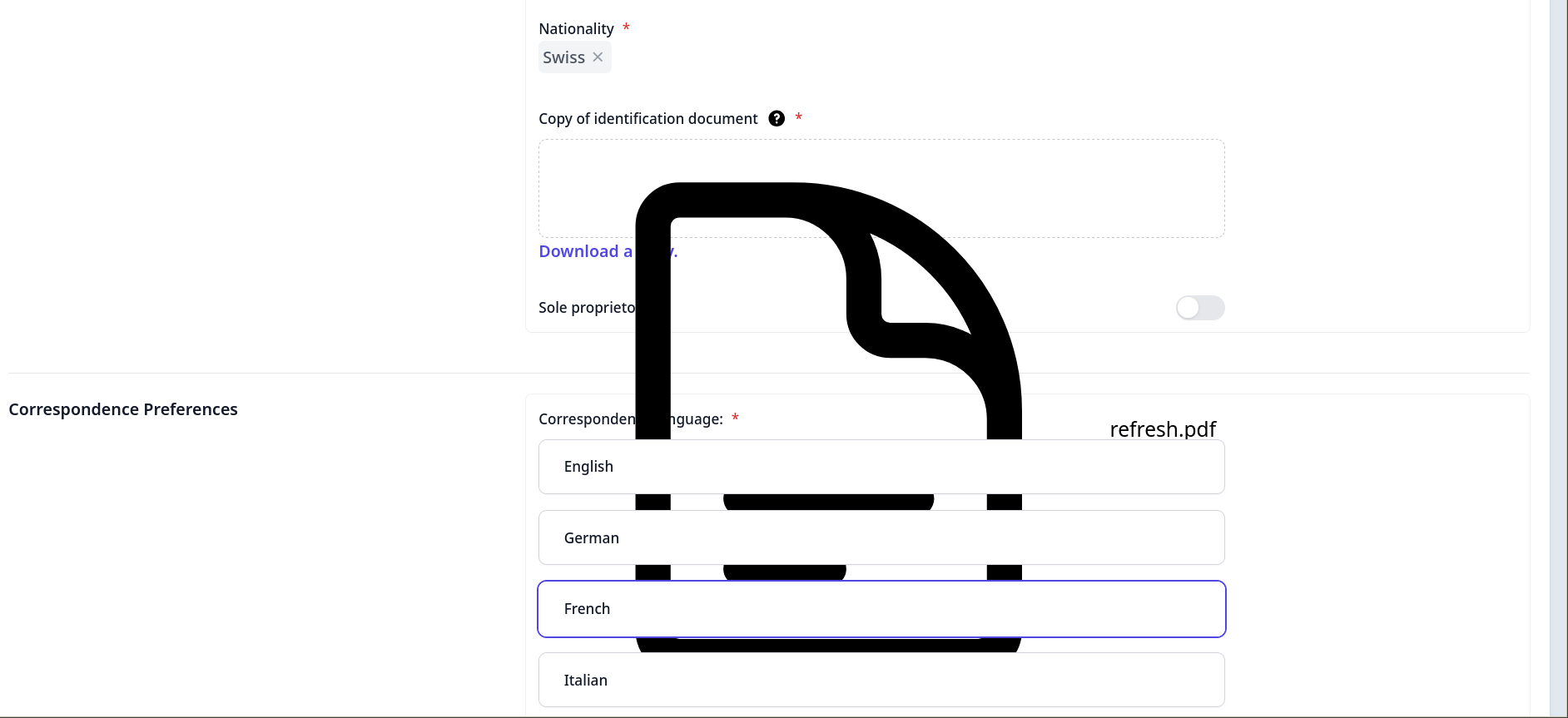This screenshot has width=1568, height=718.
Task: Click the red asterisk beside Nationality
Action: coord(626,27)
